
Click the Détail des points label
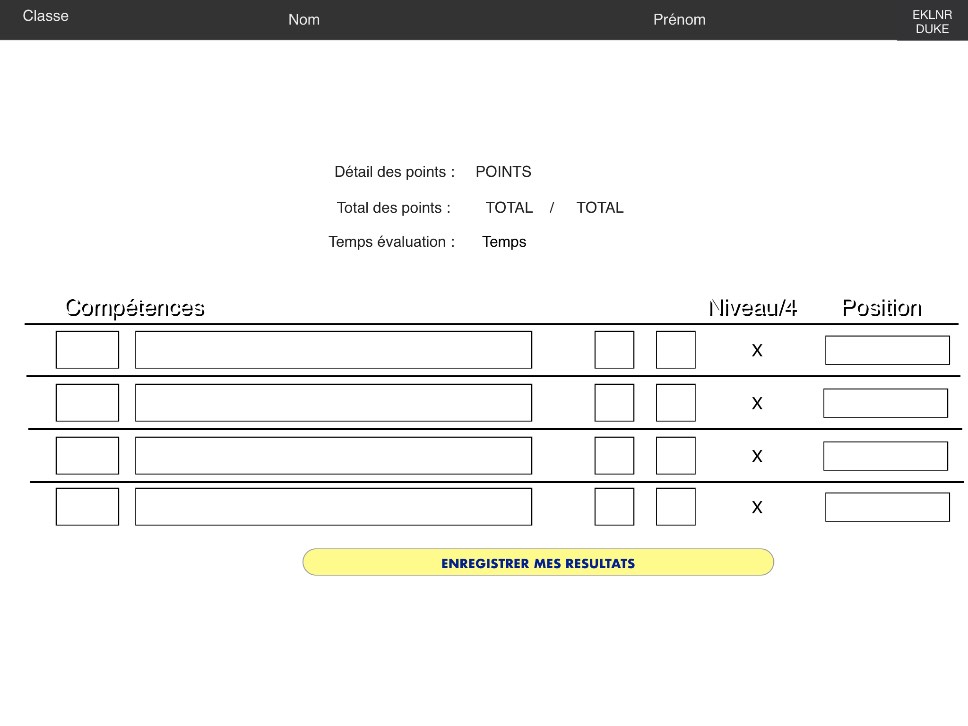[394, 172]
